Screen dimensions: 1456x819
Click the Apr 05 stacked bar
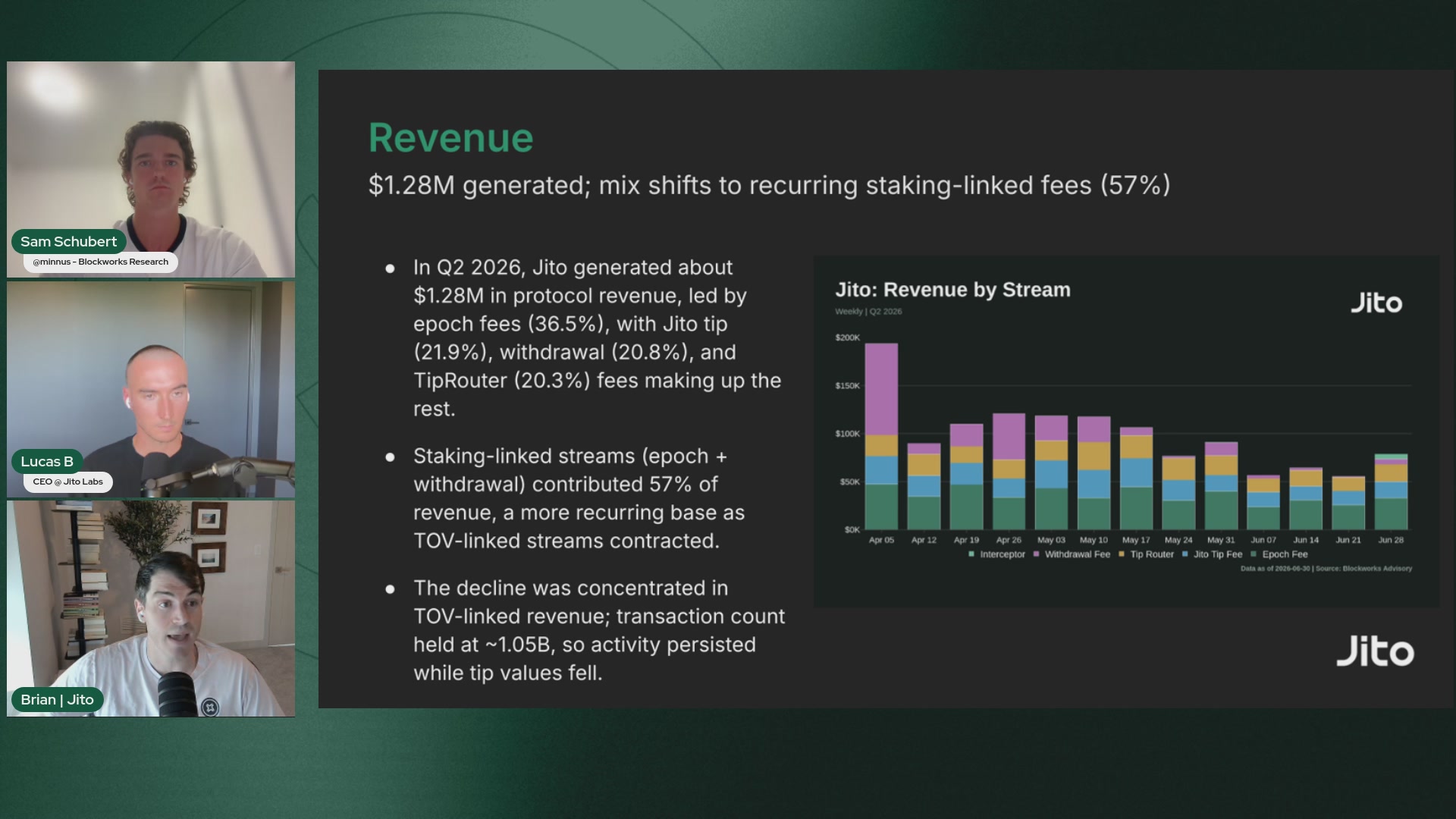tap(881, 436)
